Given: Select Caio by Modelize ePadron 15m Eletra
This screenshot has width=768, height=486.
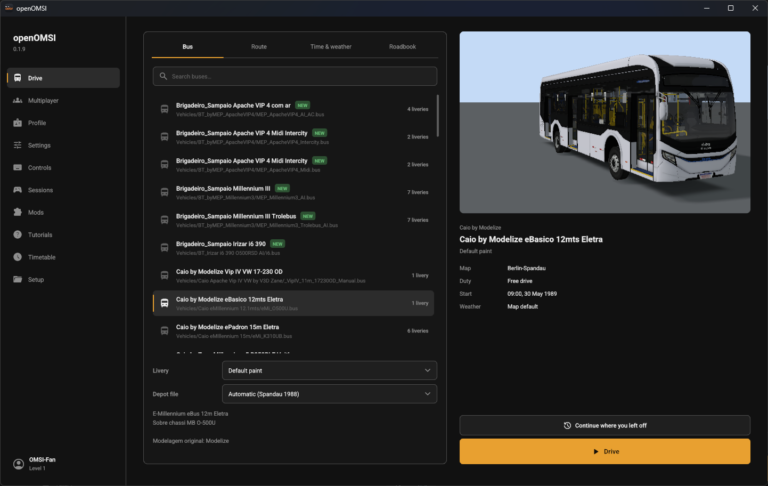Looking at the screenshot, I should tap(293, 331).
